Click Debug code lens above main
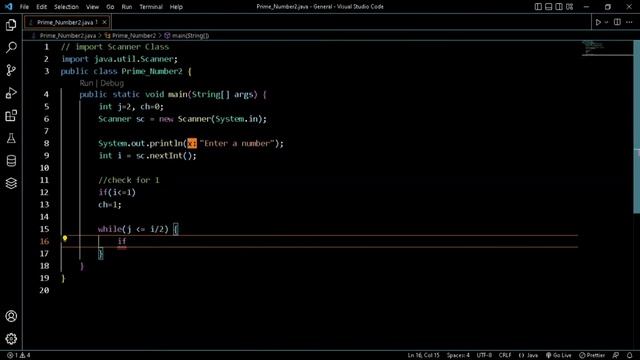Viewport: 640px width, 360px height. (x=112, y=83)
